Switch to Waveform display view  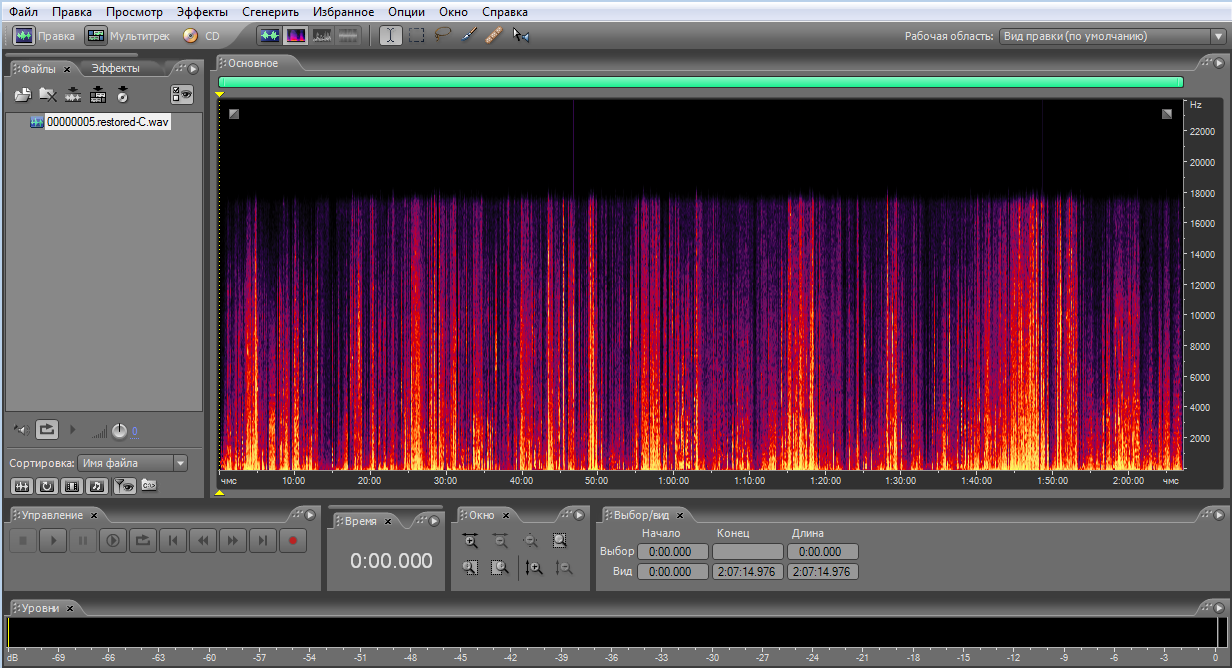[270, 36]
